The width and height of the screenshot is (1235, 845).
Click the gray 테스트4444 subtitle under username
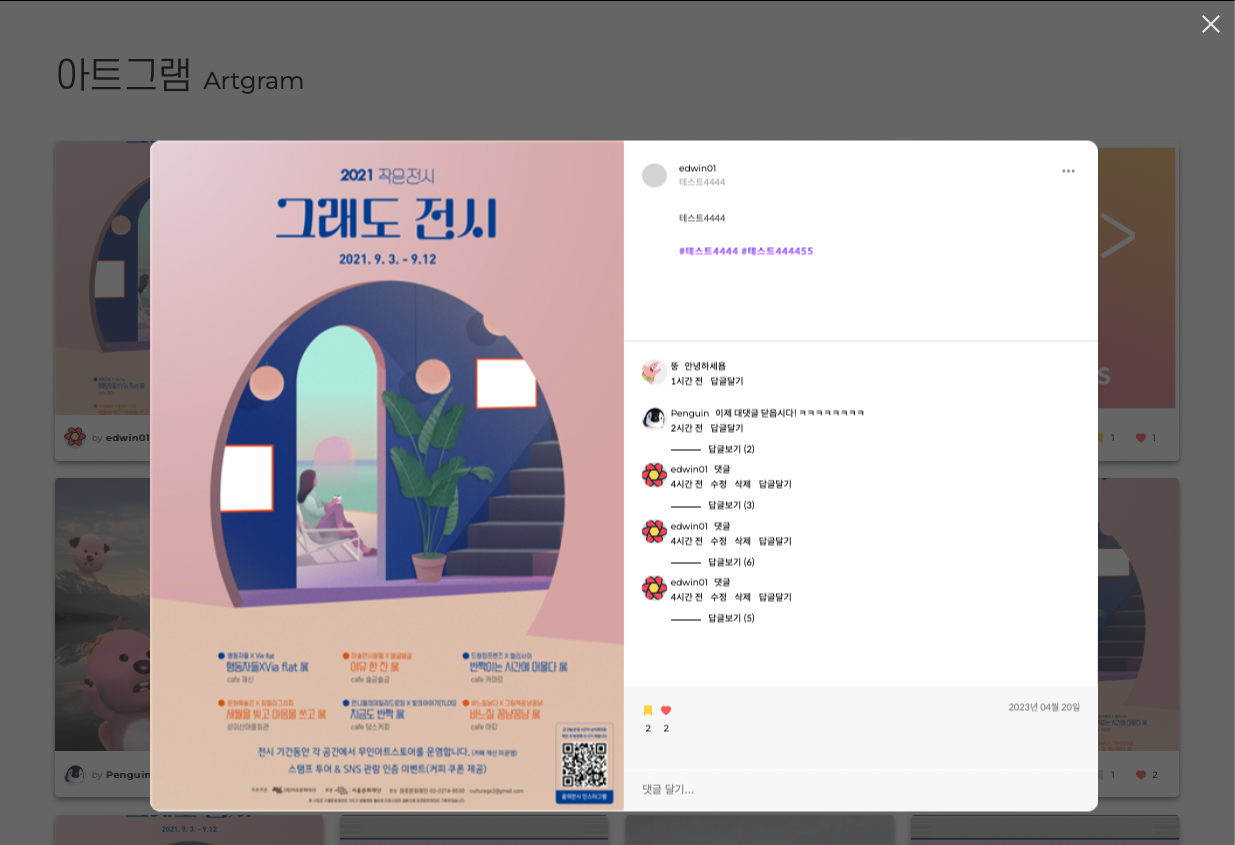coord(702,182)
